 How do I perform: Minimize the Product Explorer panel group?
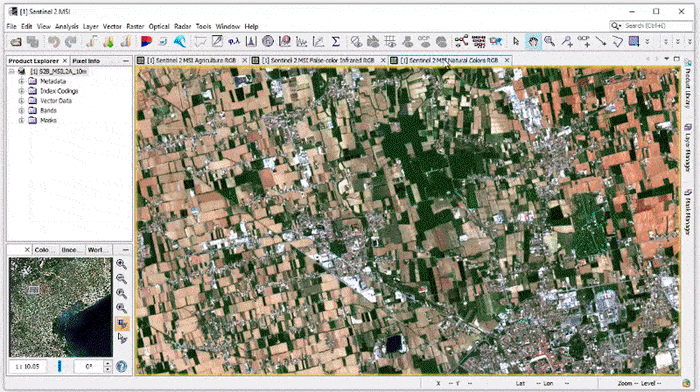[126, 61]
